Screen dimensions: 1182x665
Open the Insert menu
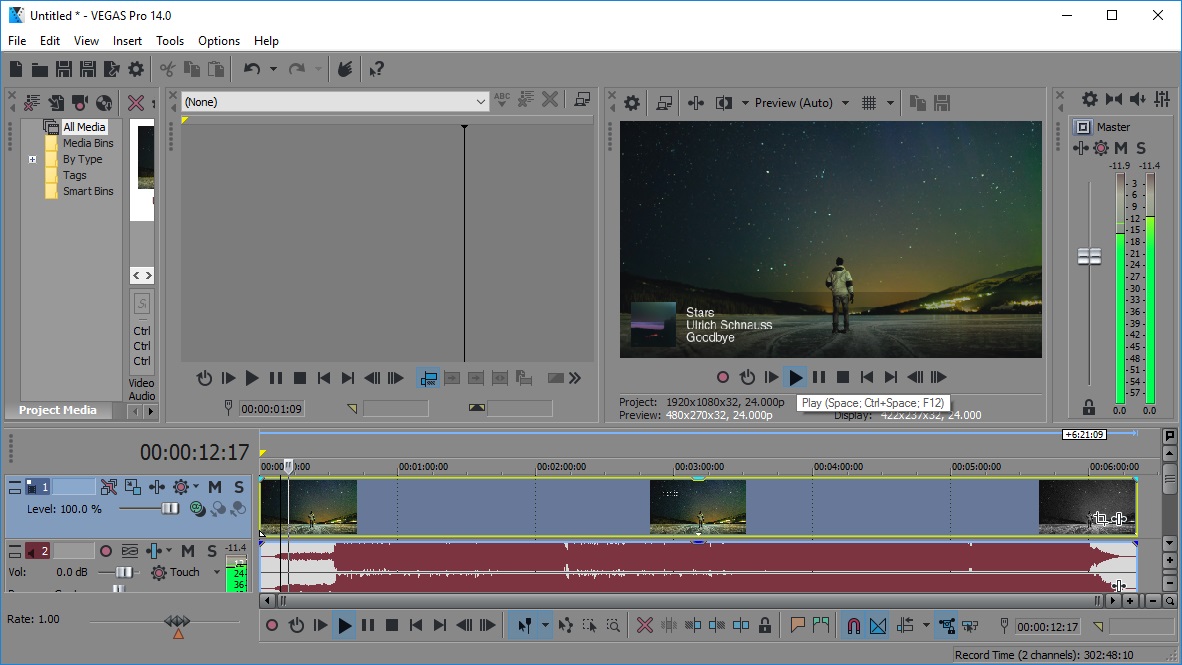(127, 41)
